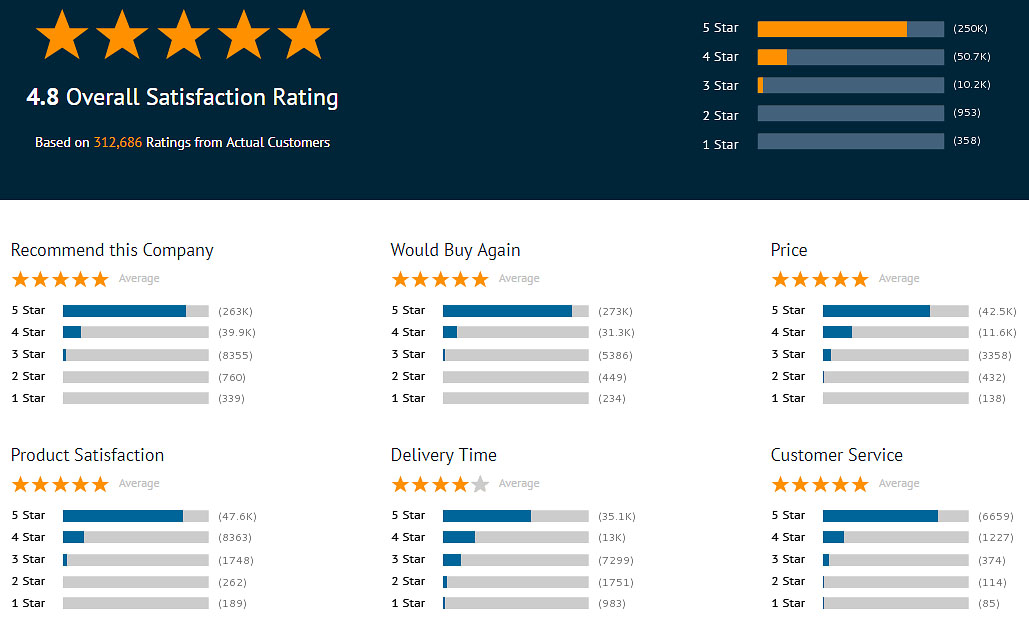
Task: Click the last star under Would Buy Again
Action: pyautogui.click(x=480, y=279)
